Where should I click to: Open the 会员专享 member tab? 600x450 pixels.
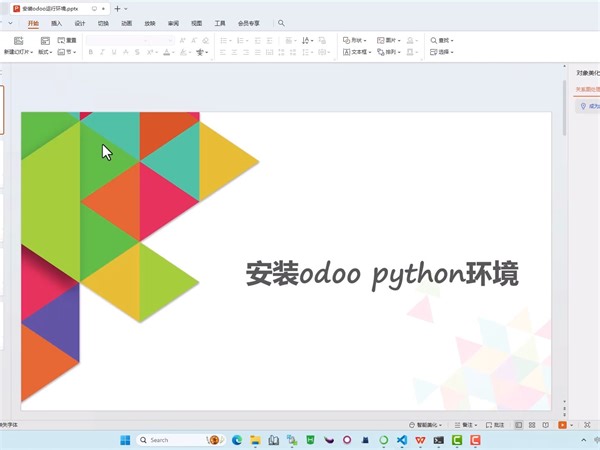pos(249,23)
